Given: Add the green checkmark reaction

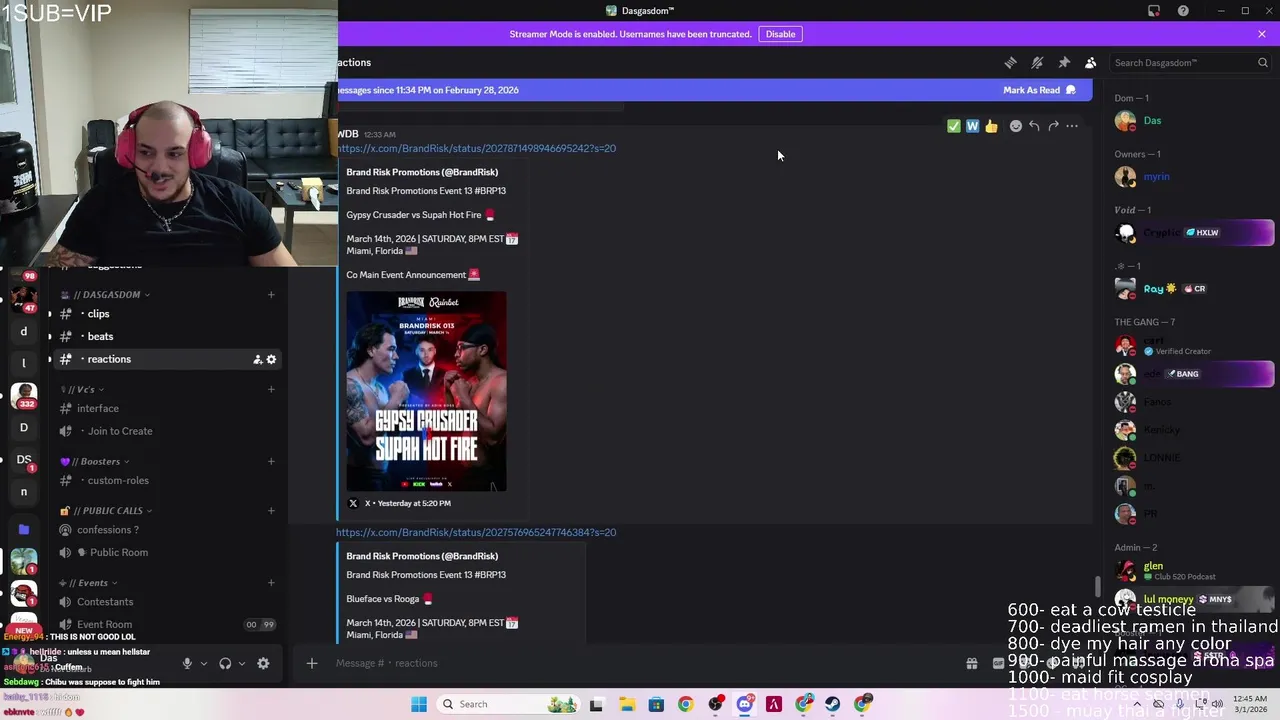Looking at the screenshot, I should tap(954, 126).
